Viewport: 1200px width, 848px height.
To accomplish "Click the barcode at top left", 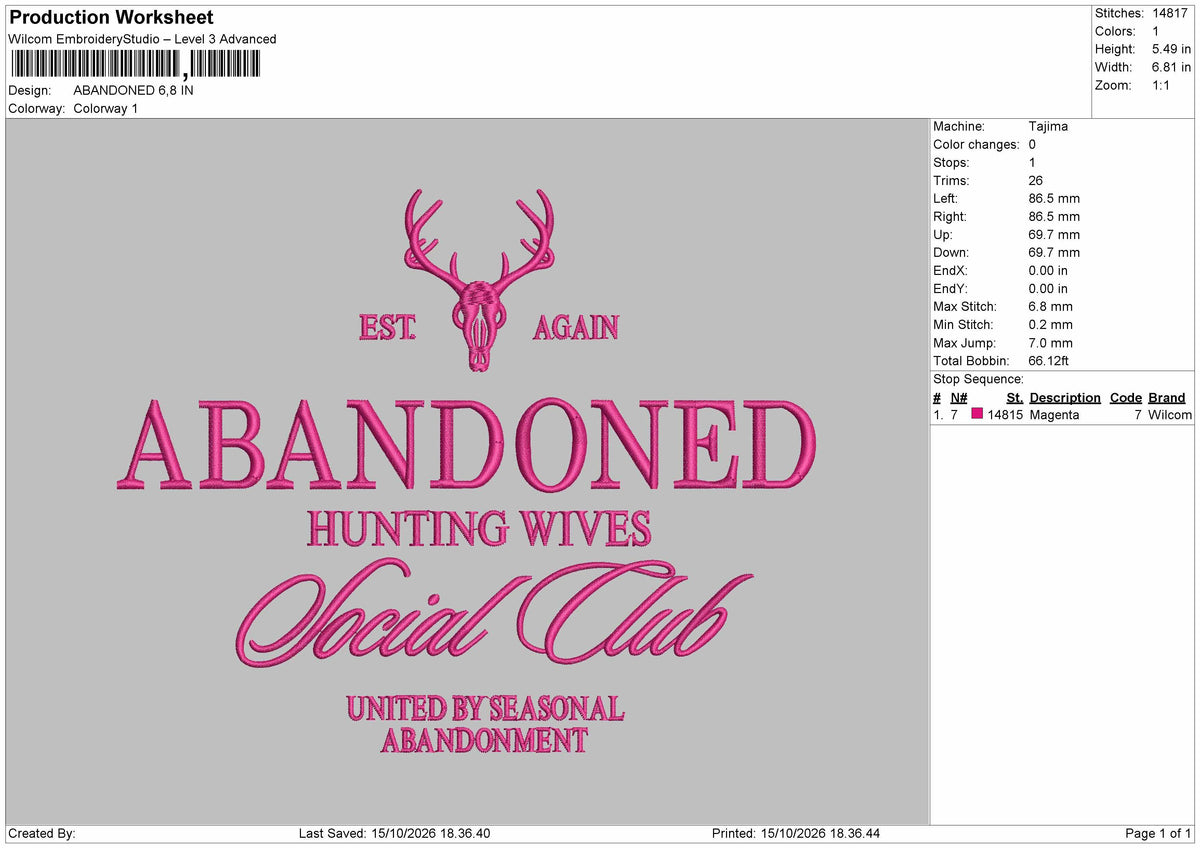I will 135,66.
